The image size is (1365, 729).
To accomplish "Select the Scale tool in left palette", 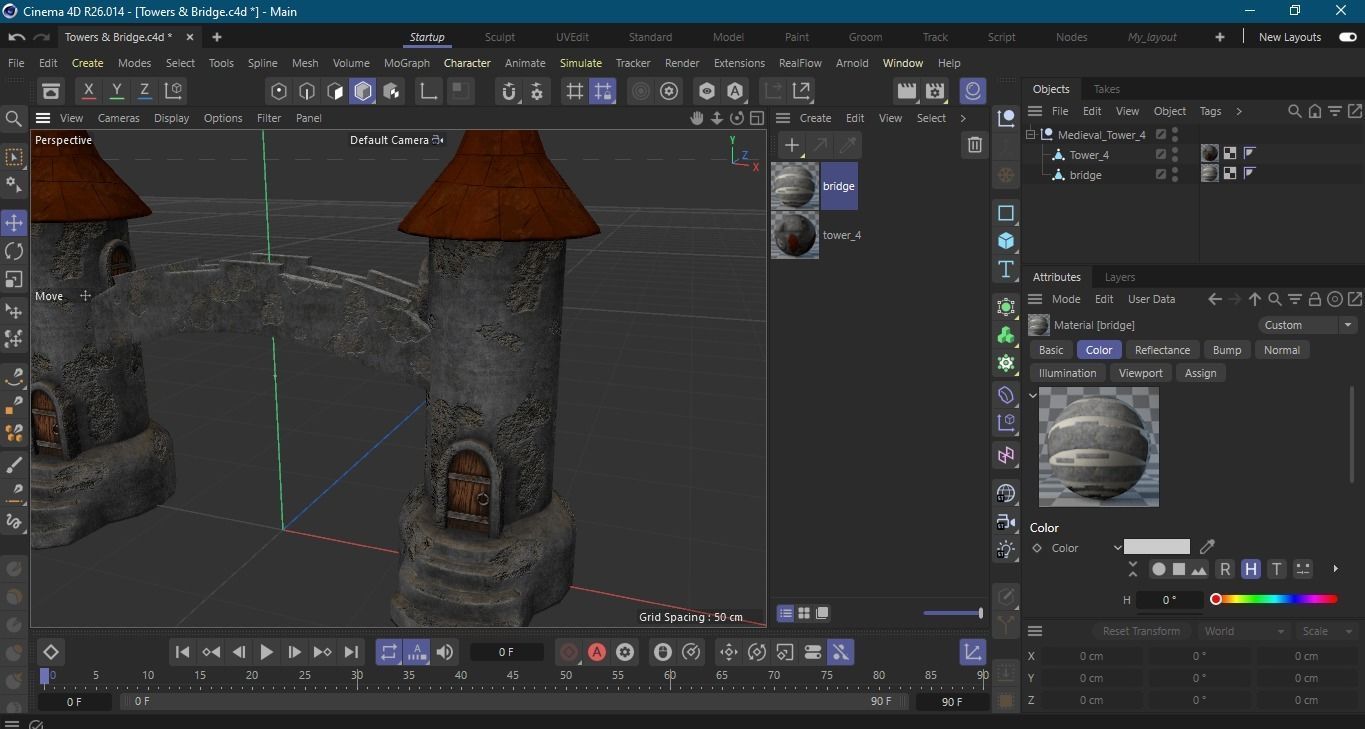I will click(14, 279).
